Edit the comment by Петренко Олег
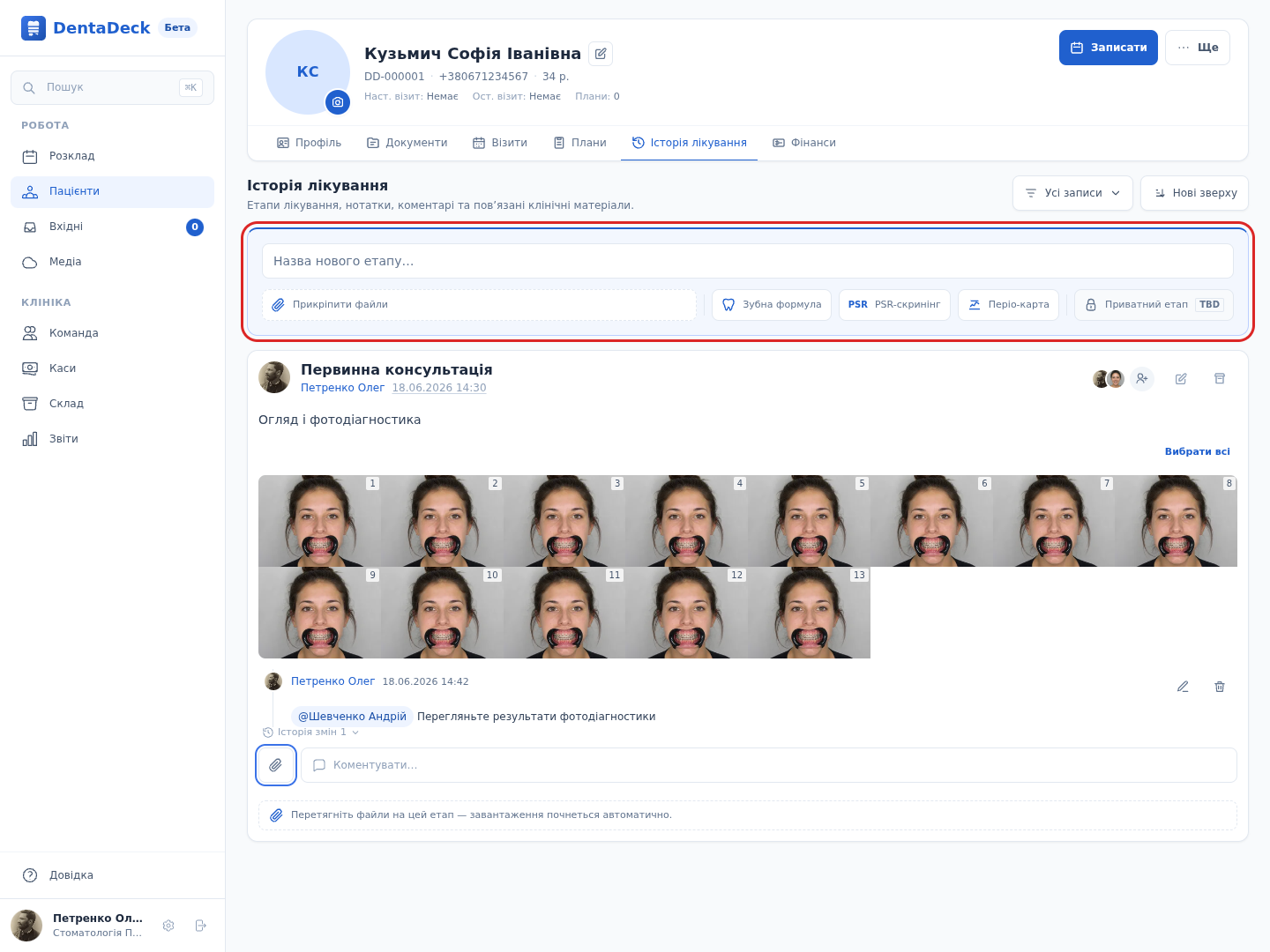The image size is (1270, 952). click(1183, 687)
